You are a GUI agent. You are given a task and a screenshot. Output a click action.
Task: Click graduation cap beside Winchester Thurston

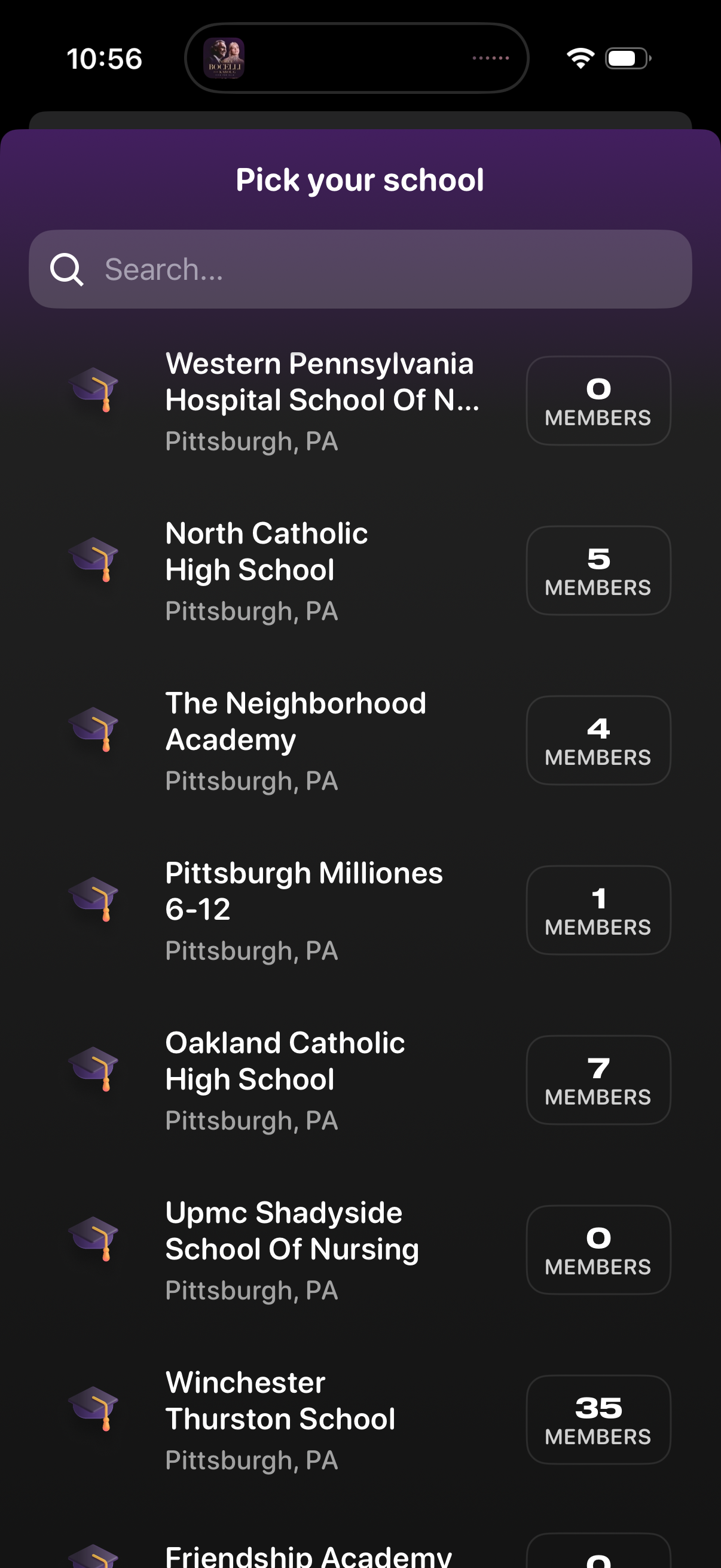point(94,1408)
